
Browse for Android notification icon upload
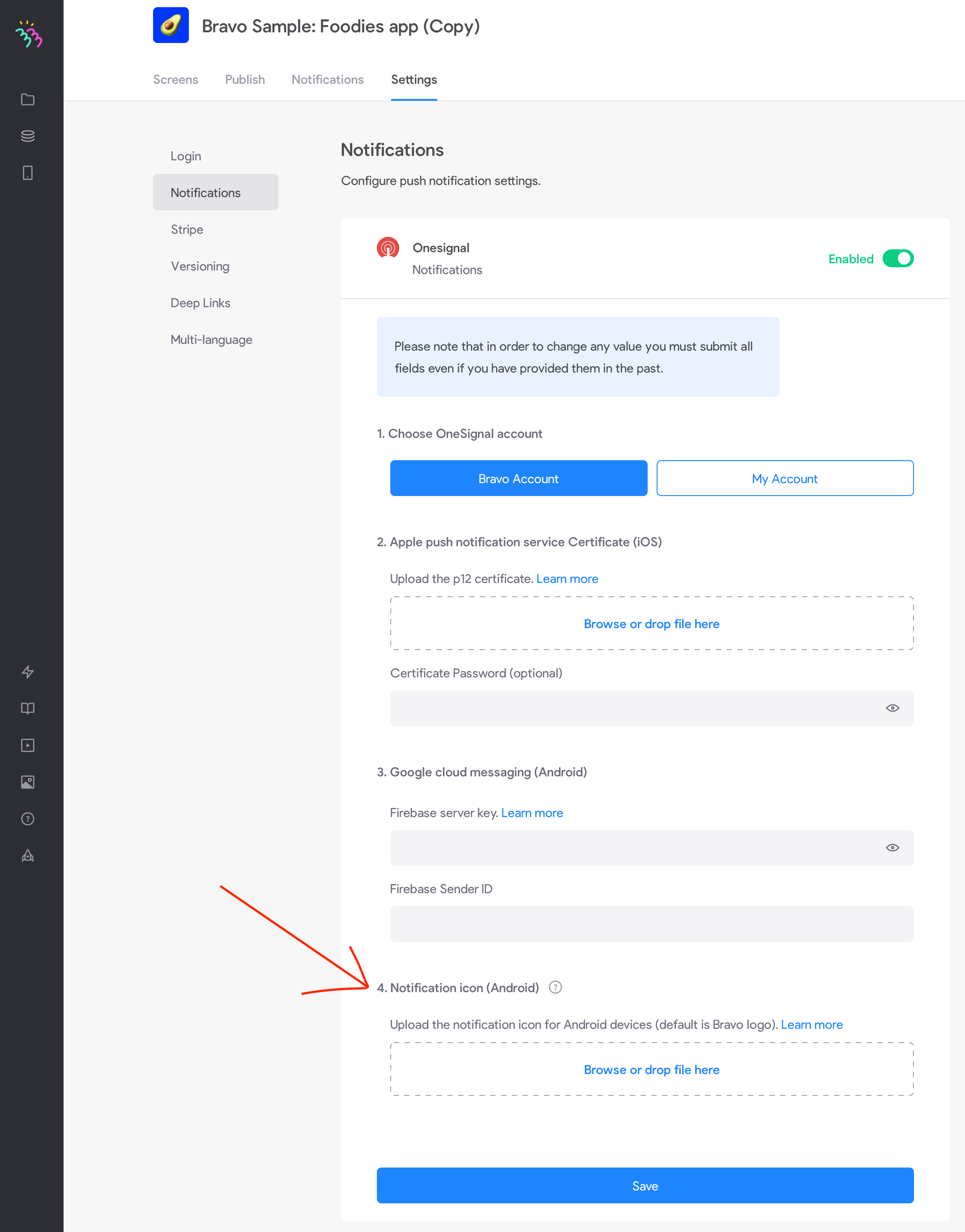(652, 1069)
